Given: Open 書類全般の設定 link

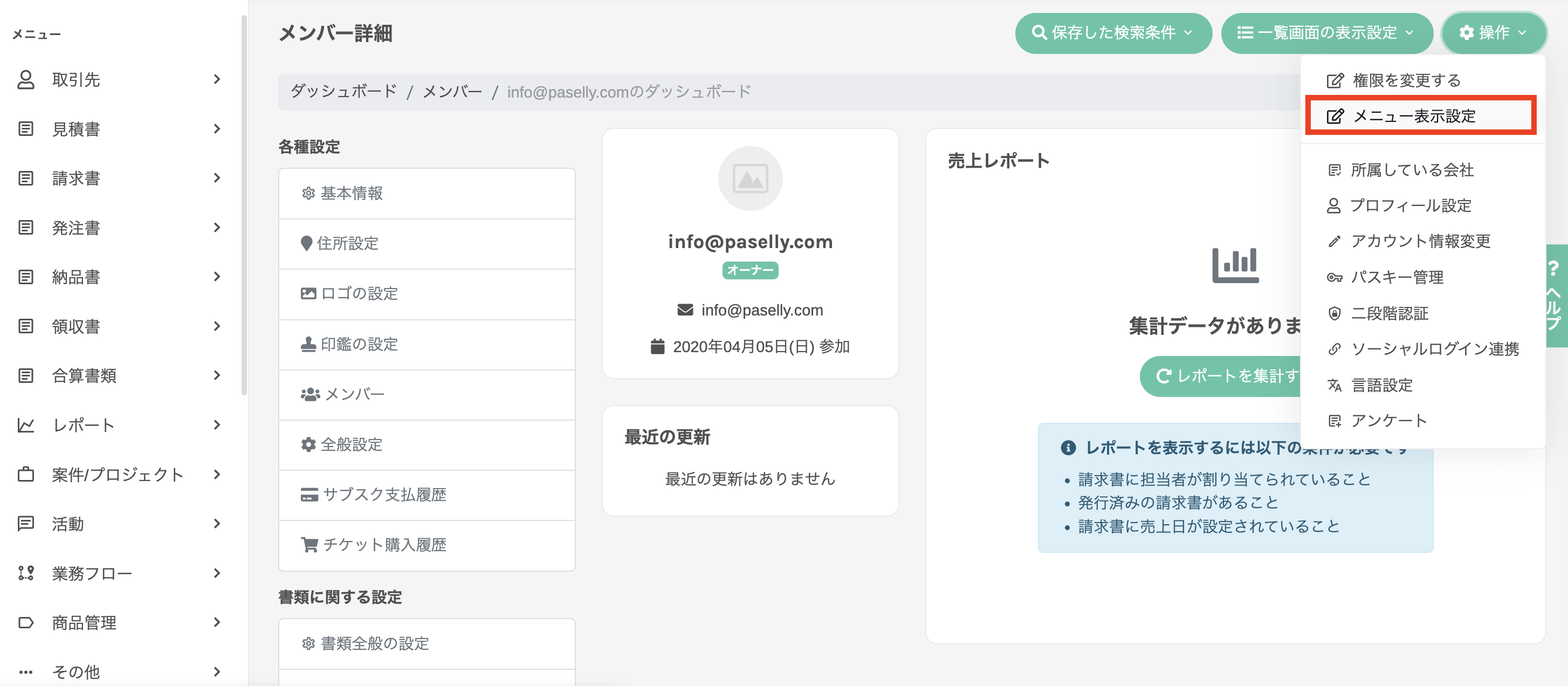Looking at the screenshot, I should click(427, 644).
